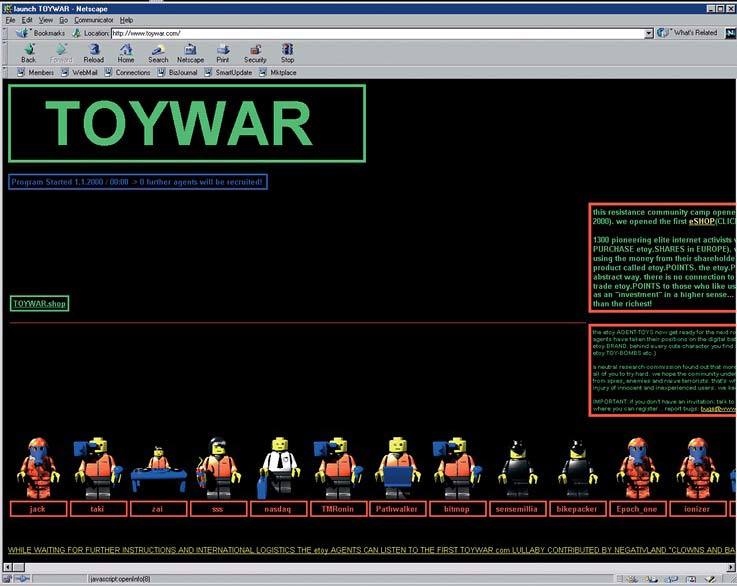
Task: Click the Back navigation icon
Action: click(28, 52)
